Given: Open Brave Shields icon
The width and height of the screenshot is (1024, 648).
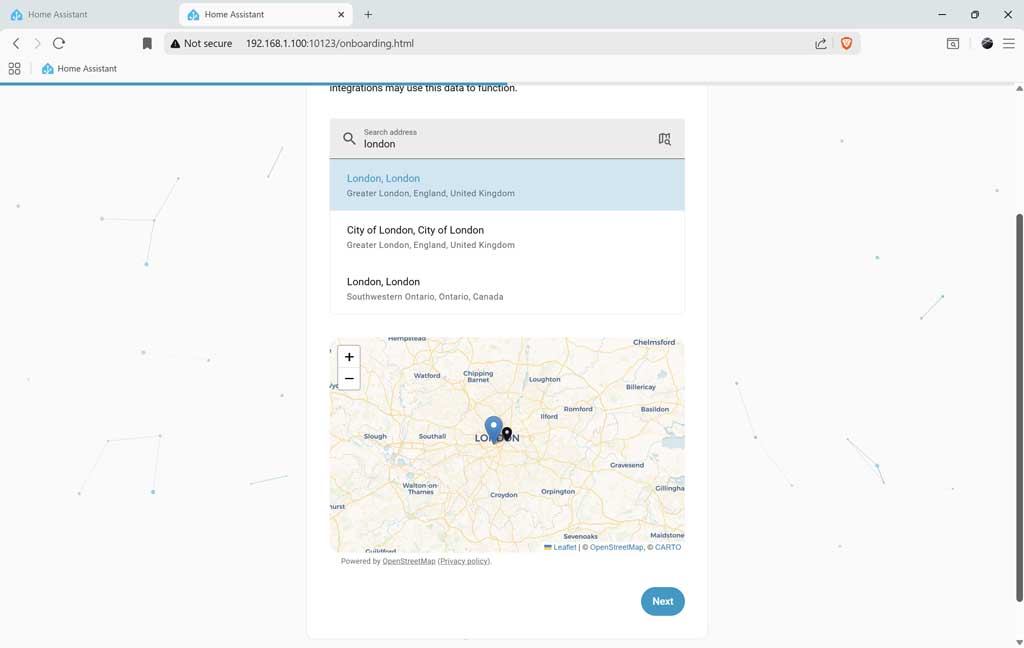Looking at the screenshot, I should (x=846, y=43).
